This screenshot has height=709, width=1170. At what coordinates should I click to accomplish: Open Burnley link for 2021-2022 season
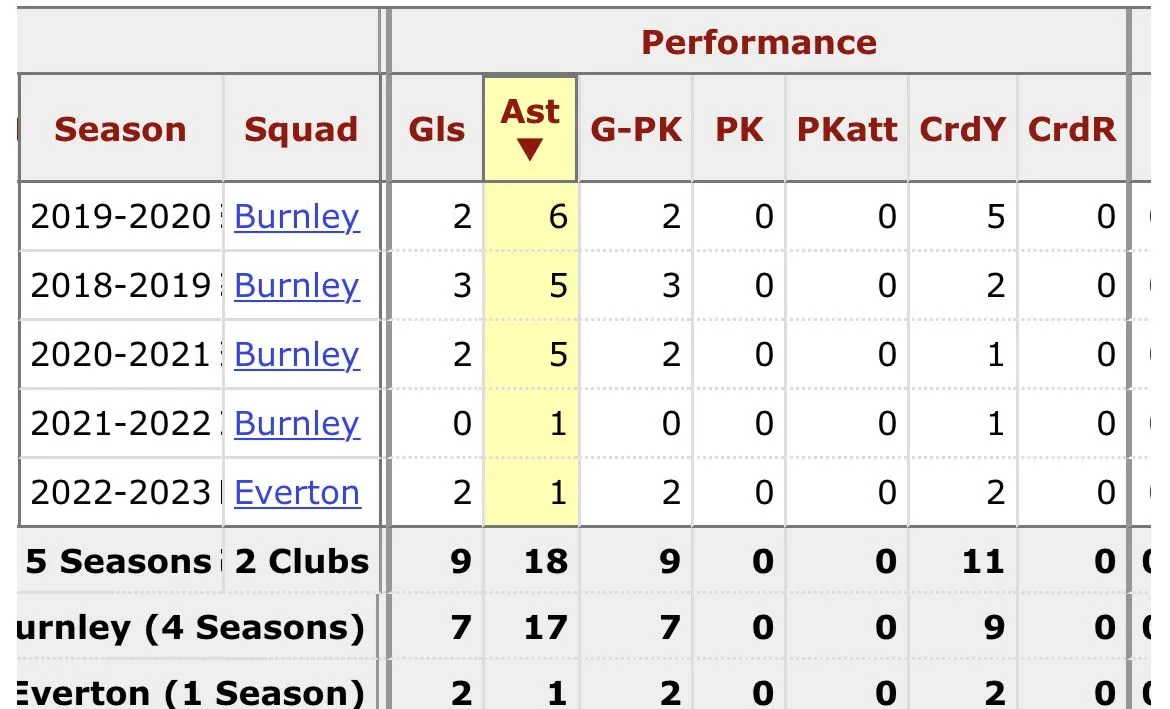coord(296,424)
